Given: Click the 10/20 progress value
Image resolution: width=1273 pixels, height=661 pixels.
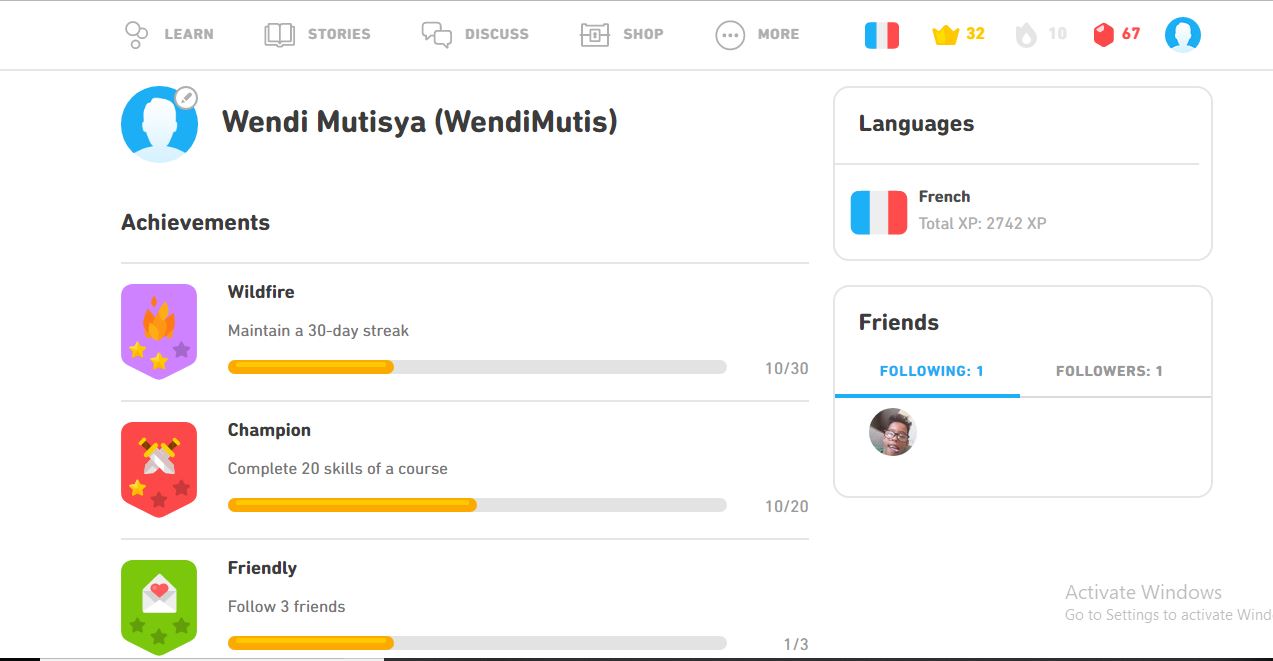Looking at the screenshot, I should click(786, 506).
